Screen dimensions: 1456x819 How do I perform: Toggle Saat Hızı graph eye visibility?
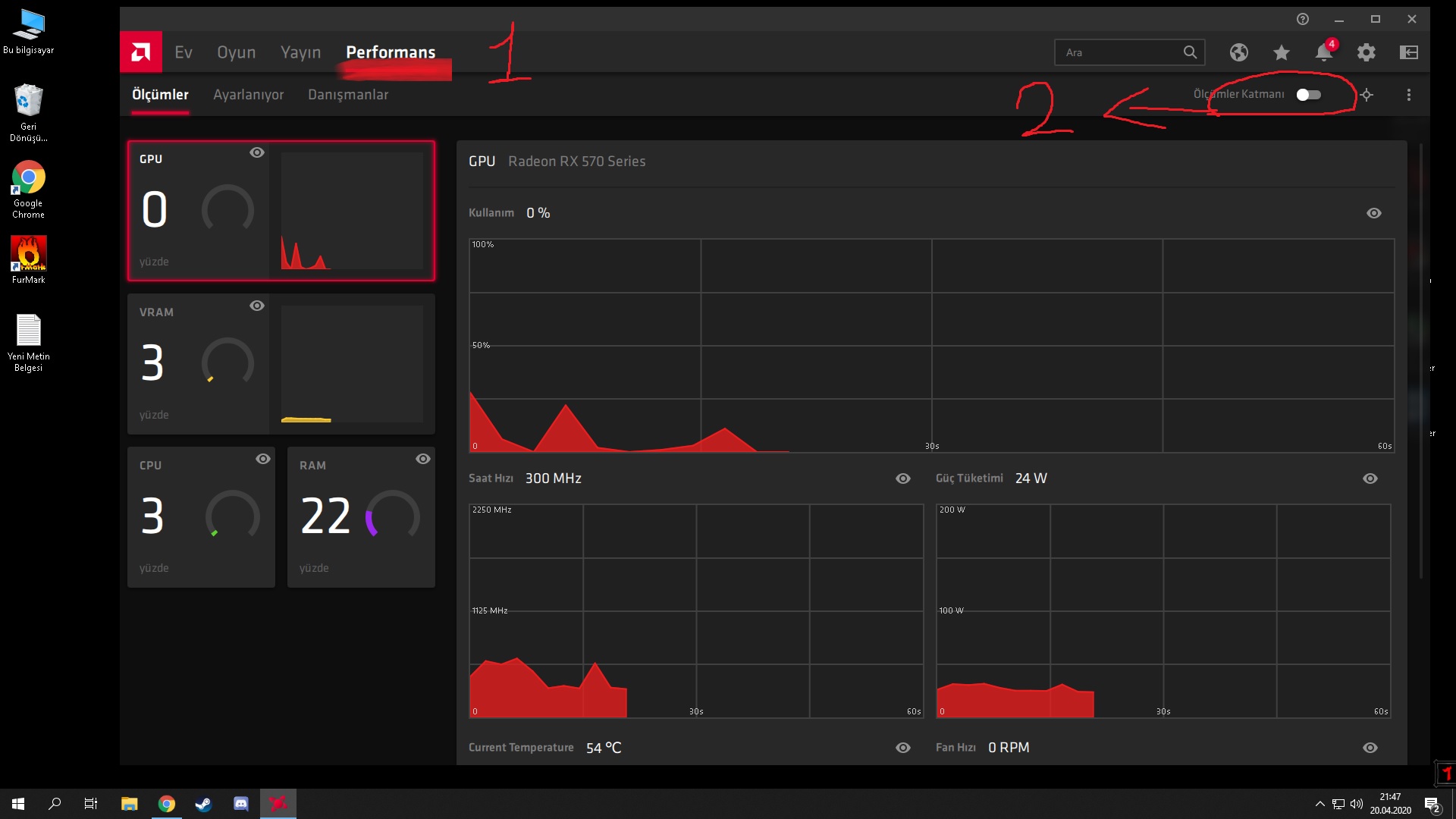click(903, 479)
